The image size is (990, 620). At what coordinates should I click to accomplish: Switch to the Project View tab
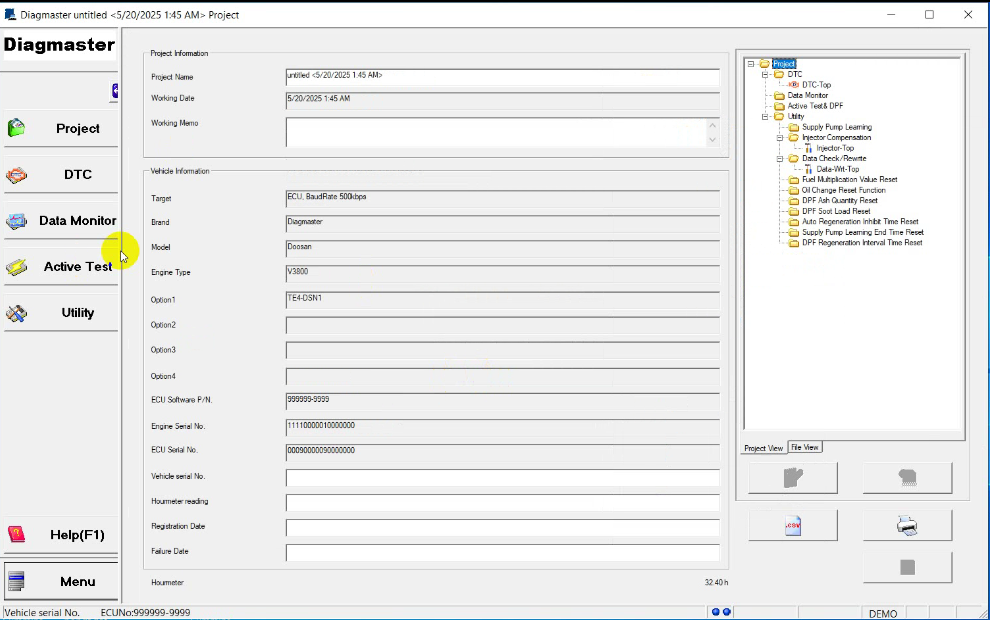click(764, 448)
